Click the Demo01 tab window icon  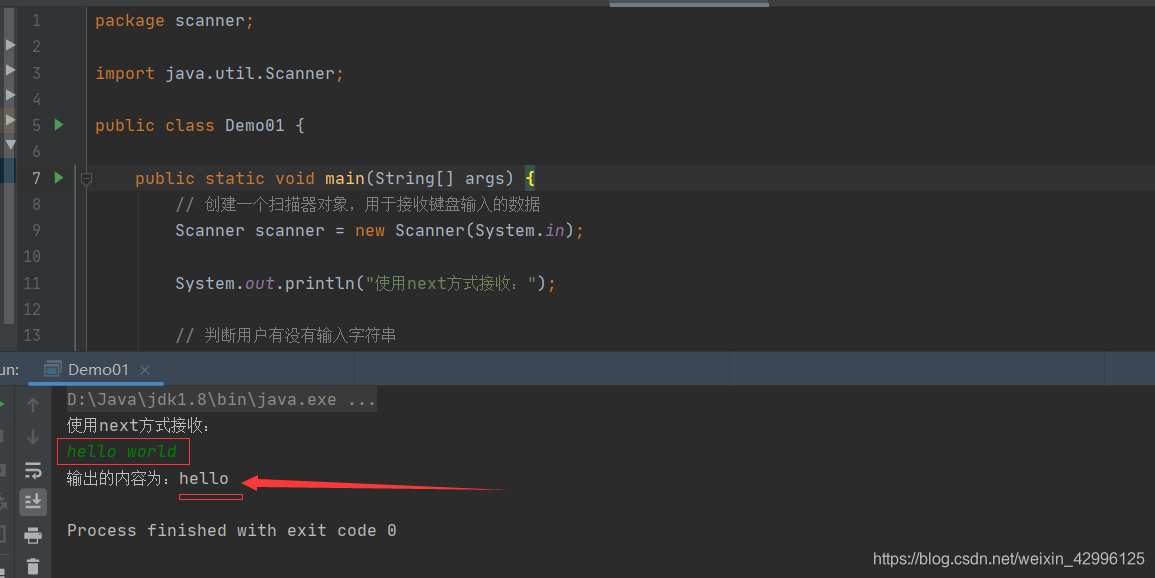point(52,370)
